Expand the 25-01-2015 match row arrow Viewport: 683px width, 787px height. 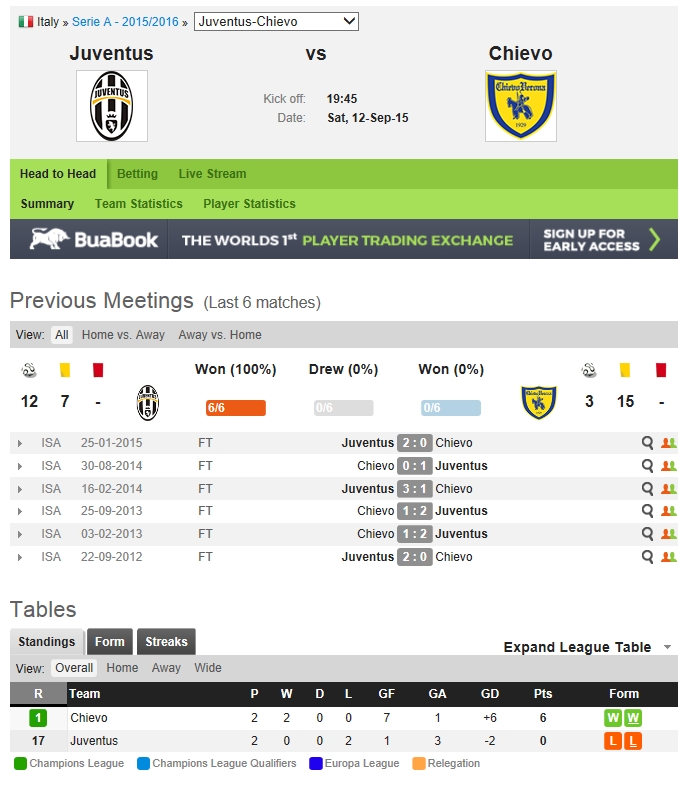coord(19,443)
